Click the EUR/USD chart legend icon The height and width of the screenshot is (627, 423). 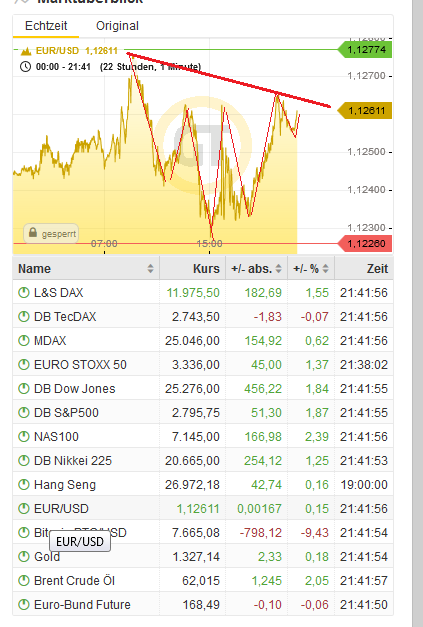[x=26, y=51]
